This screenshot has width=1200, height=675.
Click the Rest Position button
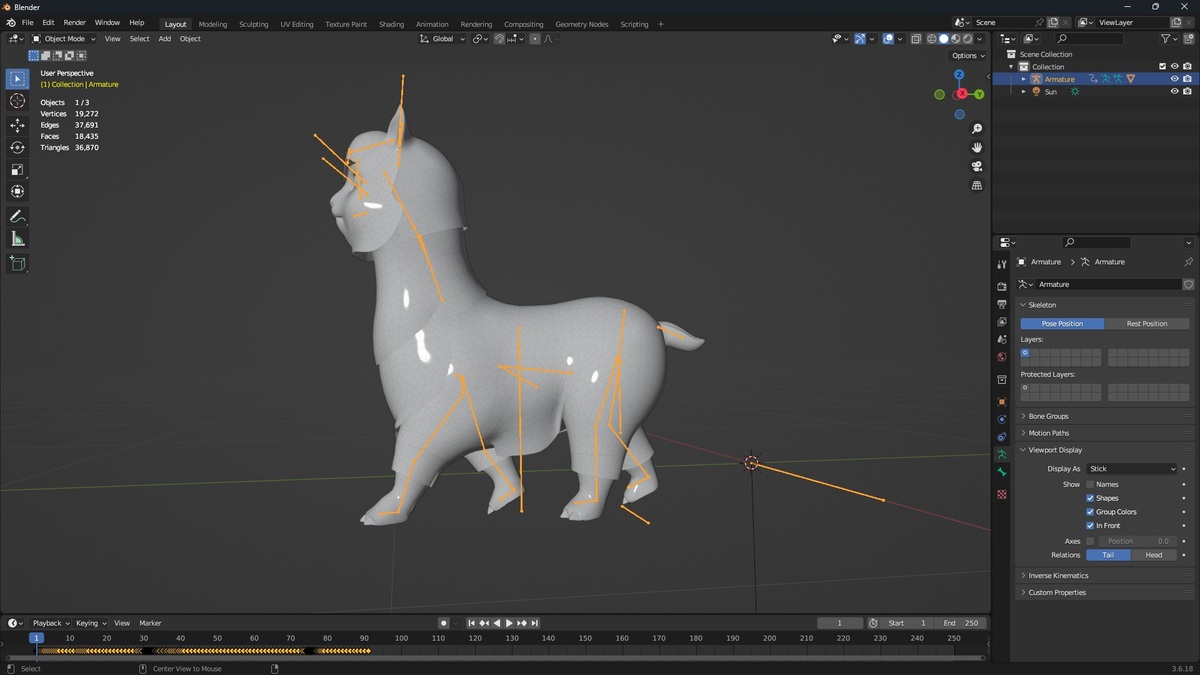(1147, 324)
